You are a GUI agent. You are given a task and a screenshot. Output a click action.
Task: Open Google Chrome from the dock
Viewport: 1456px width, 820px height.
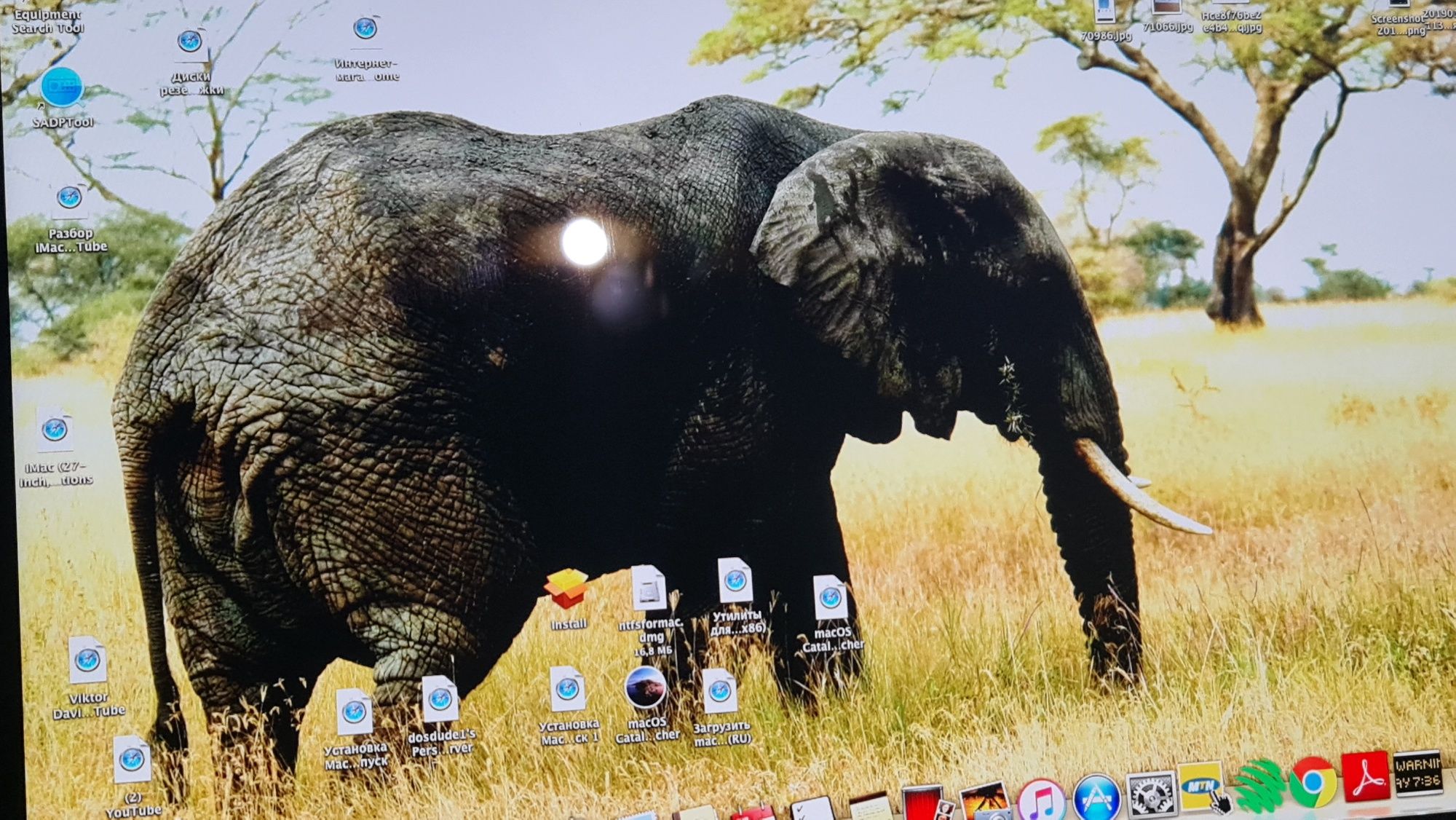pyautogui.click(x=1313, y=782)
